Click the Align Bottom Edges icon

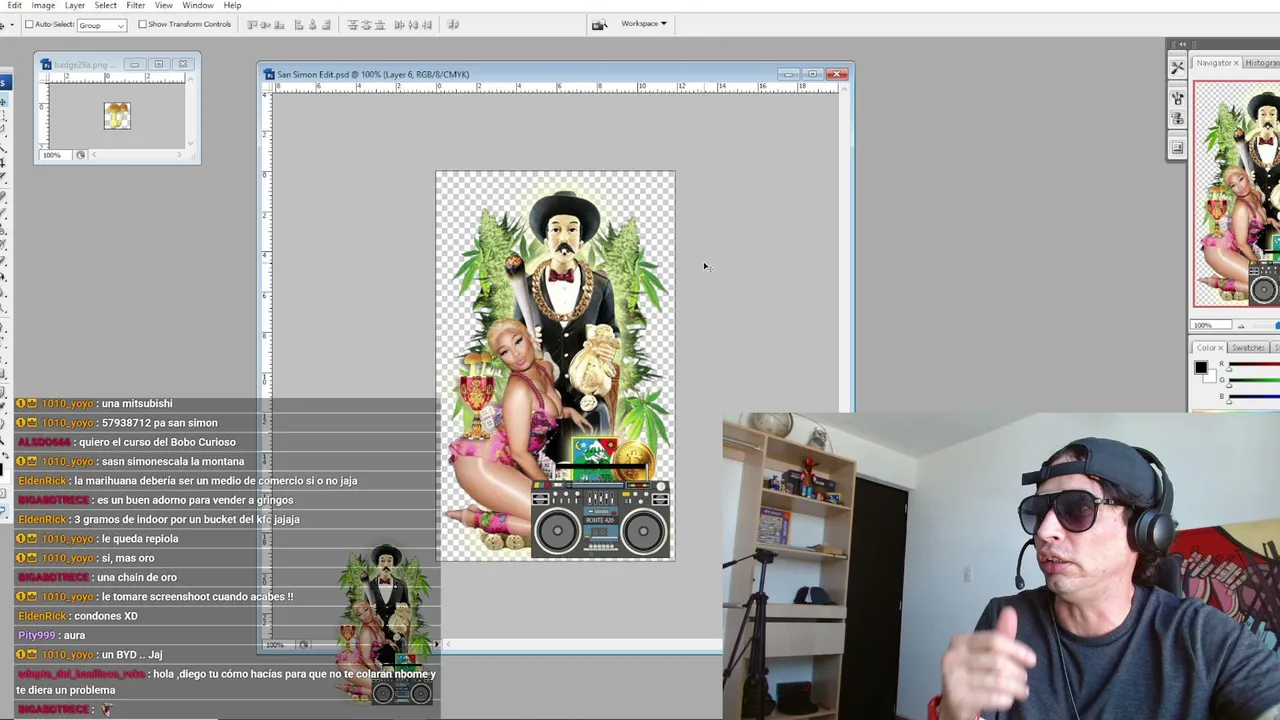pyautogui.click(x=279, y=24)
